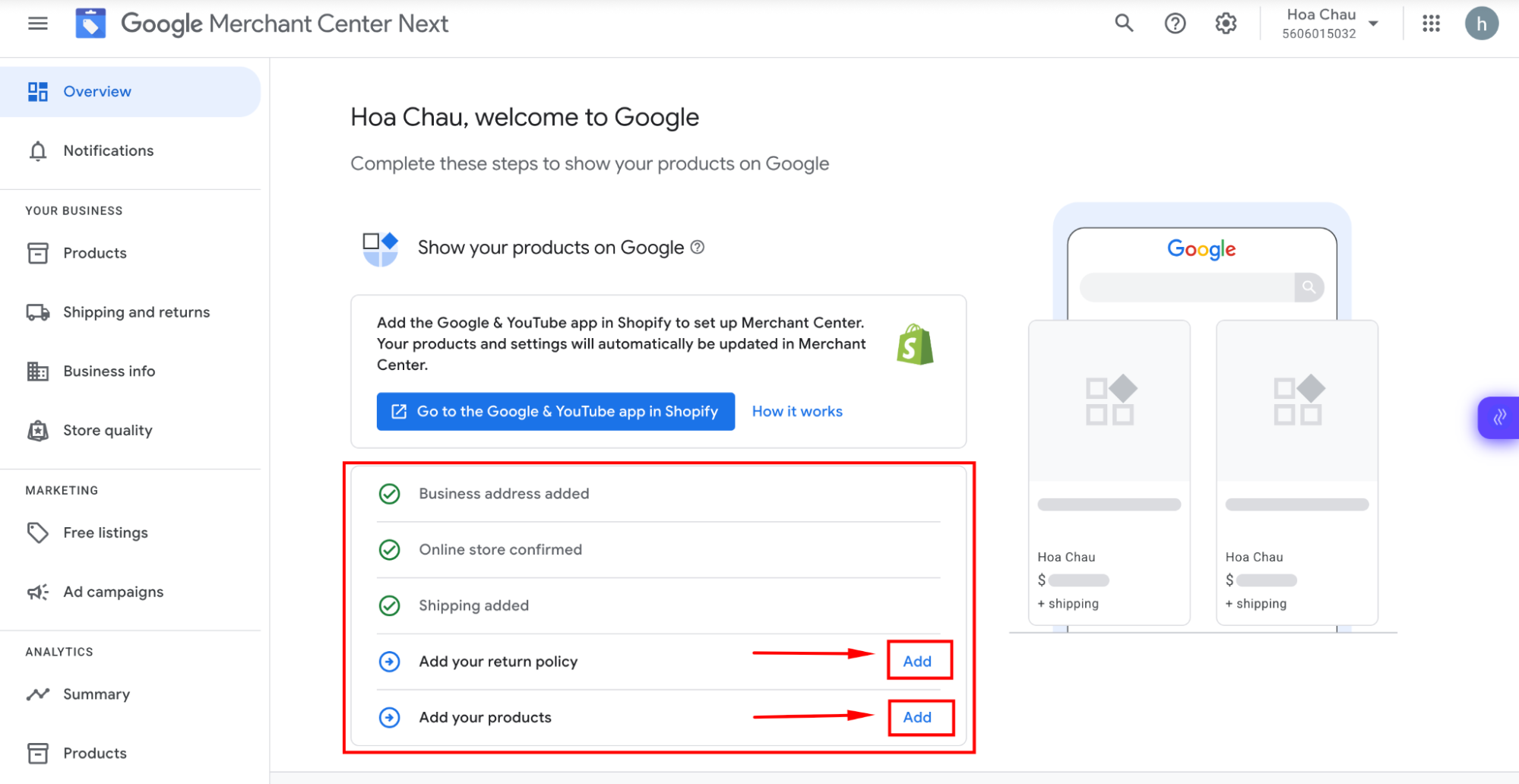Click the Free listings tag icon

pos(37,533)
